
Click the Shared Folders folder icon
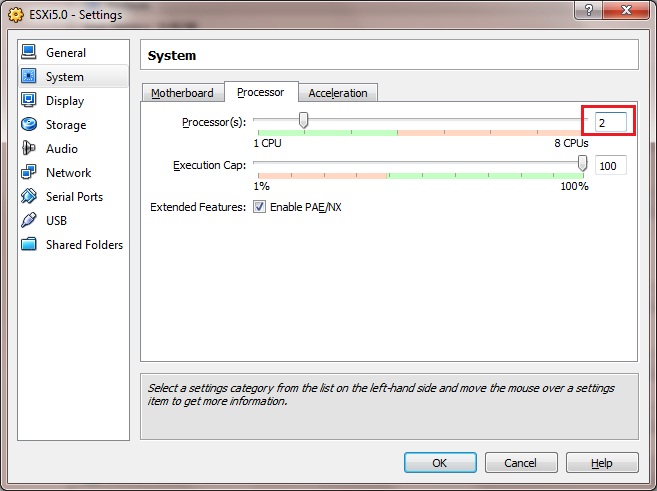pyautogui.click(x=29, y=244)
